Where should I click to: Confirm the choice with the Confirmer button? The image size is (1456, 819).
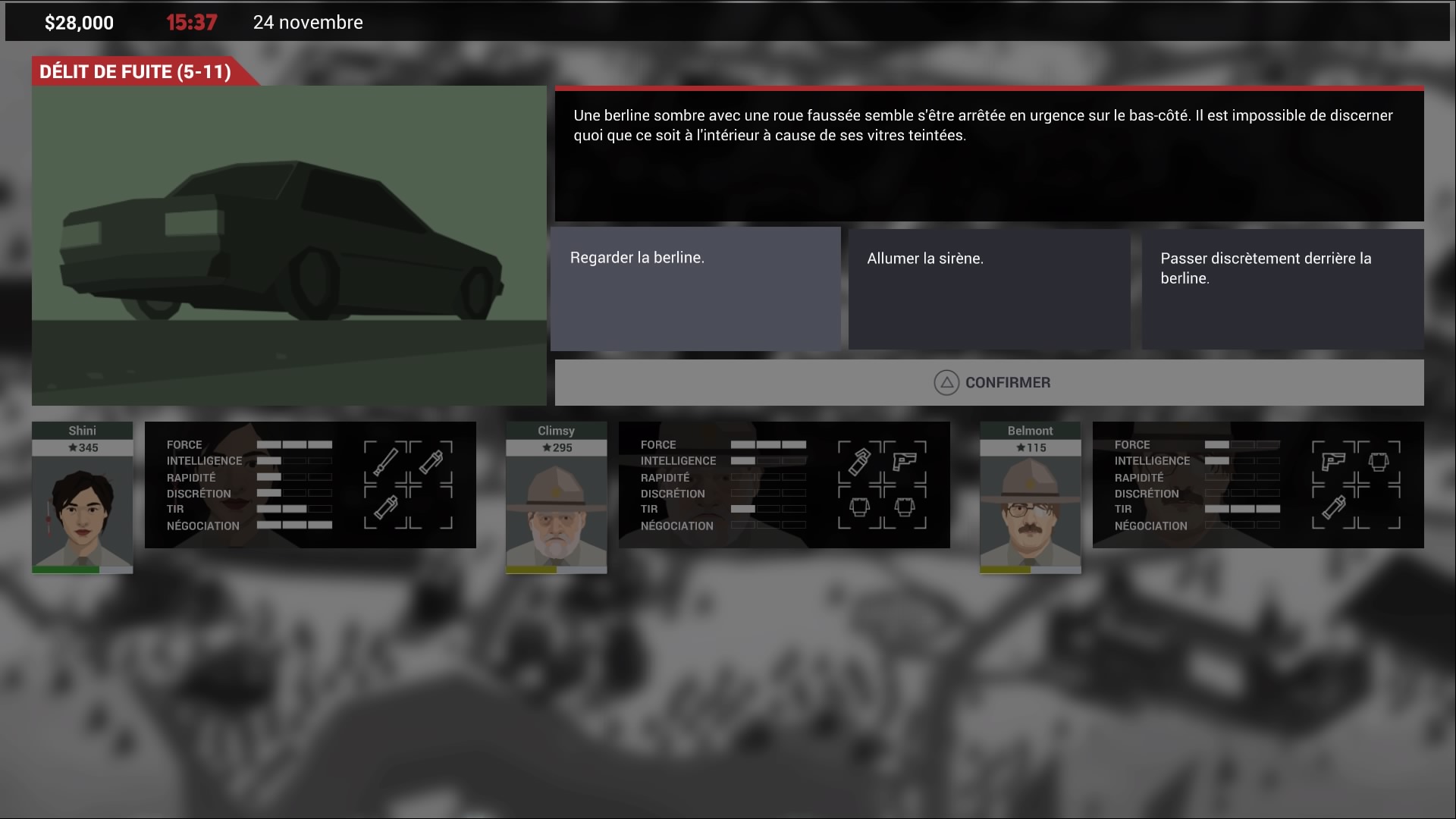(989, 383)
